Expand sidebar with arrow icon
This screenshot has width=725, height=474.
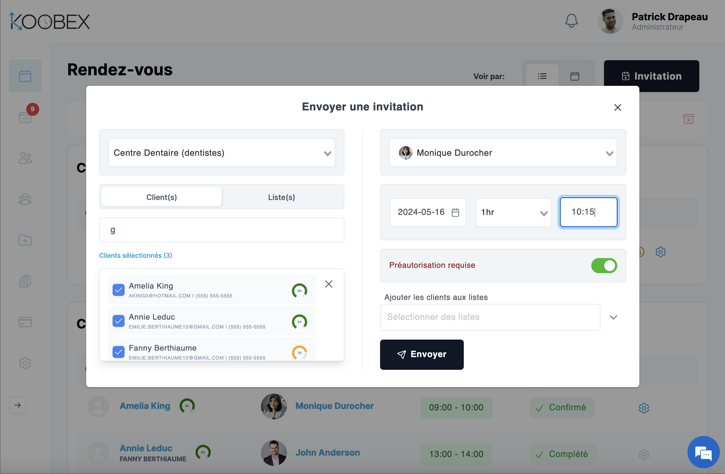(x=18, y=405)
